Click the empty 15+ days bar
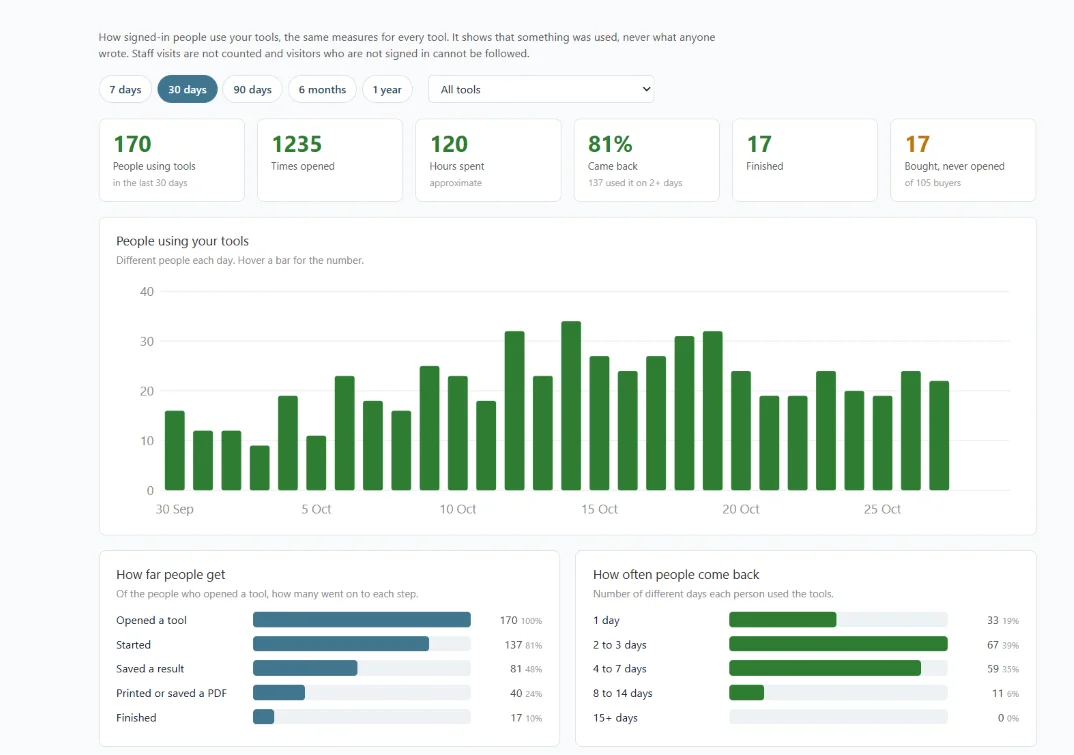Image resolution: width=1074 pixels, height=755 pixels. click(x=838, y=717)
